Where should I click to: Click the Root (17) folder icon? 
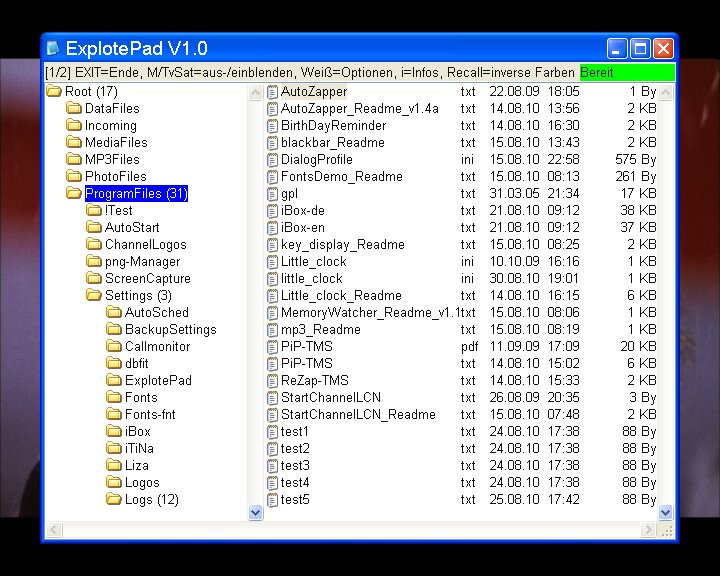point(54,92)
